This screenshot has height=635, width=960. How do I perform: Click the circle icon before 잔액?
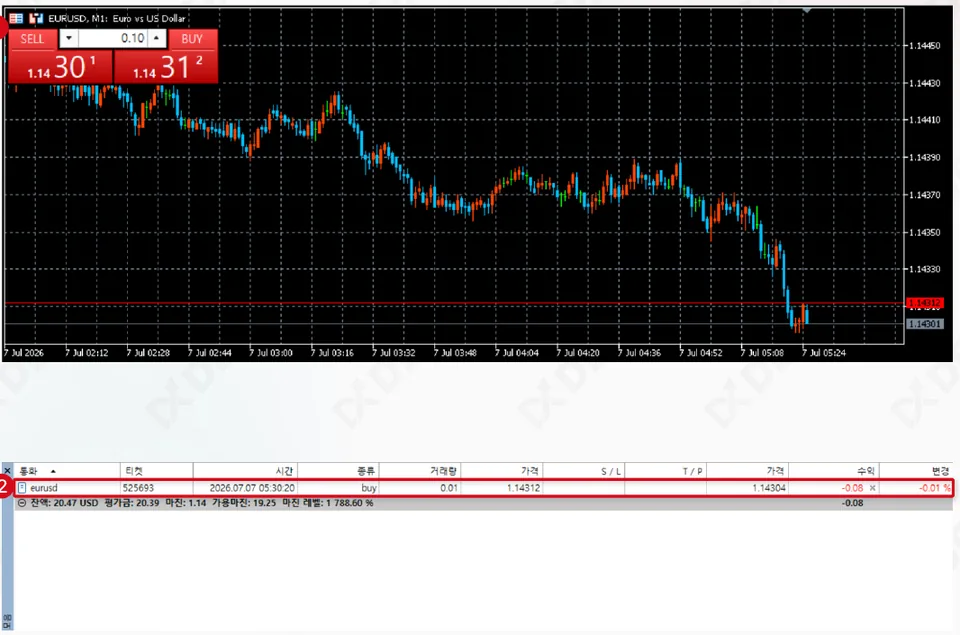pyautogui.click(x=22, y=503)
